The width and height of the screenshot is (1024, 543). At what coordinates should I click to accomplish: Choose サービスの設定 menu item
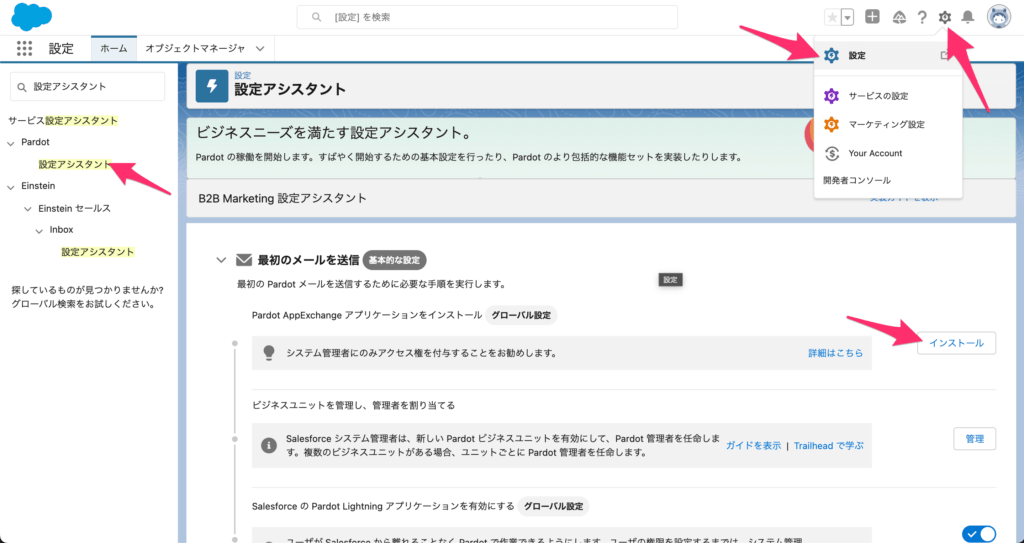(888, 96)
